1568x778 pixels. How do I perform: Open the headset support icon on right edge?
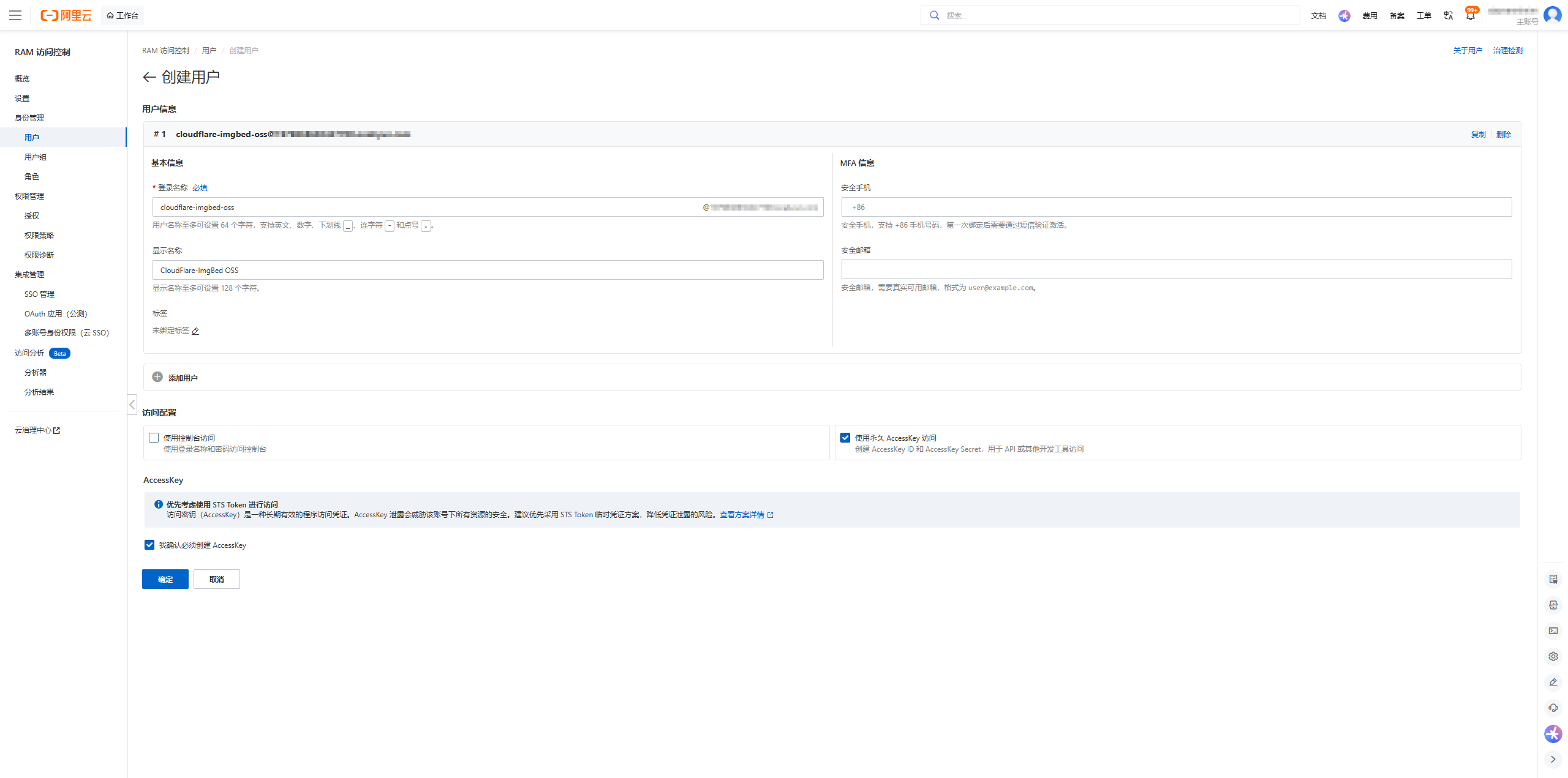(x=1553, y=708)
